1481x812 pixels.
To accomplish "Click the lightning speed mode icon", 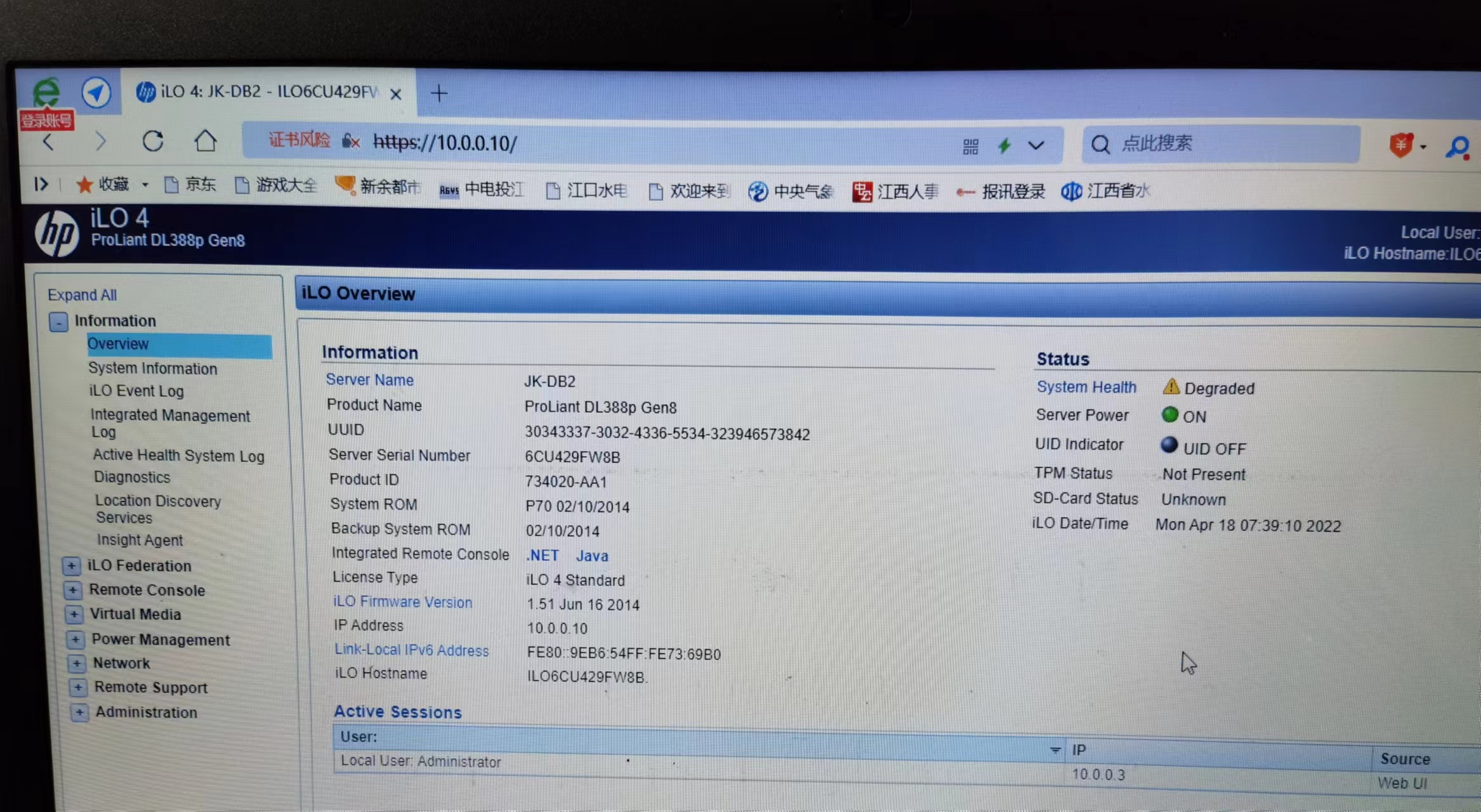I will [x=1004, y=146].
